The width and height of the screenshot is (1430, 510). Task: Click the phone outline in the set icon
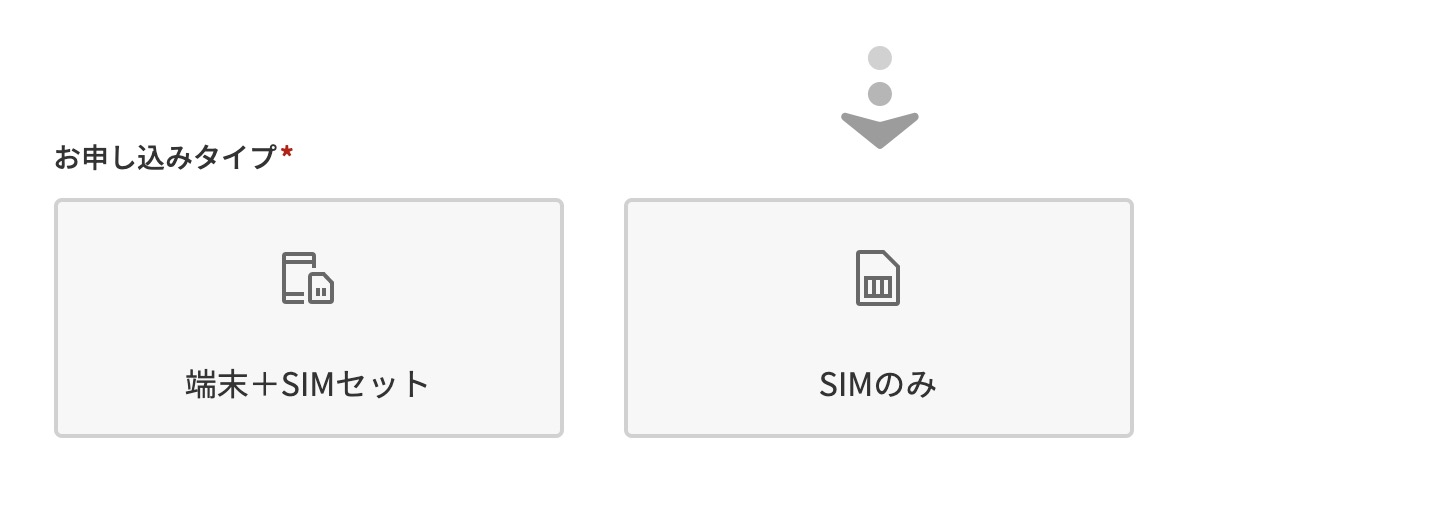tap(296, 276)
